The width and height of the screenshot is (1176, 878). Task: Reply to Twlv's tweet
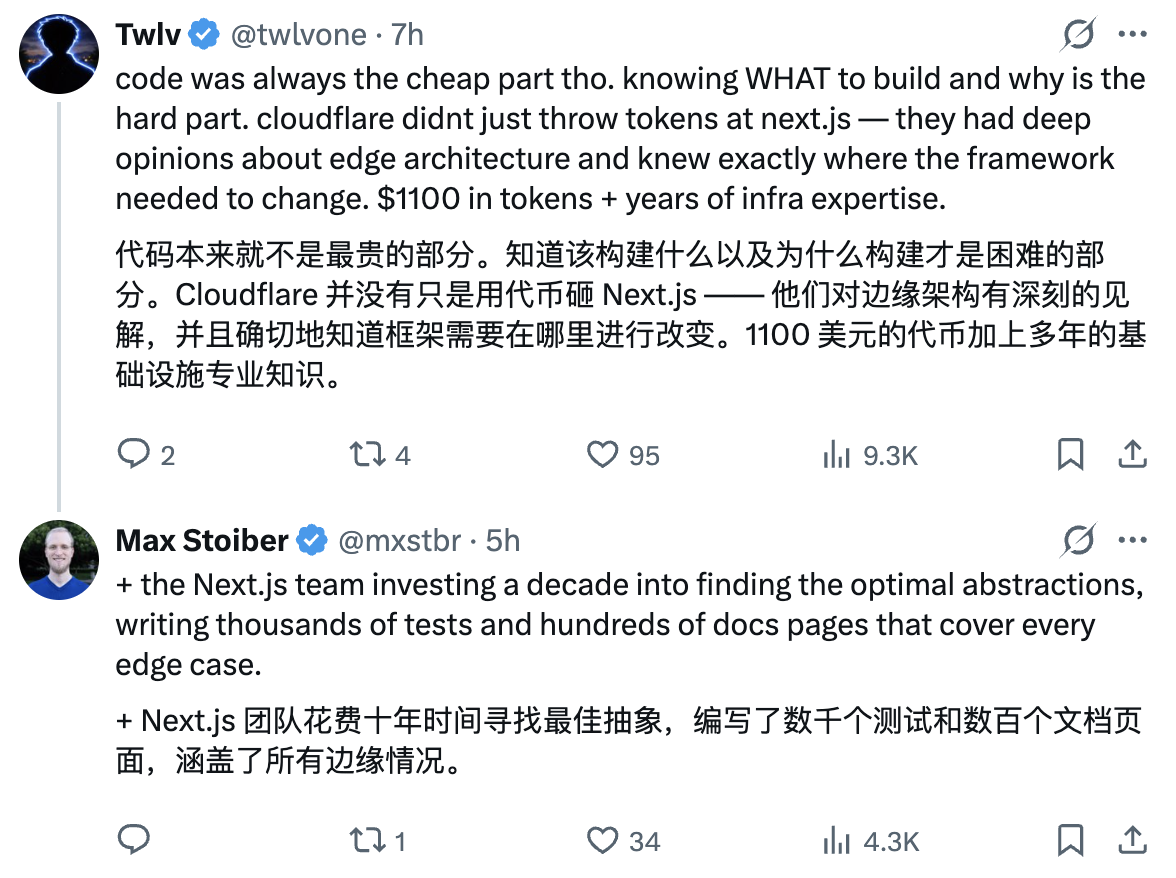(x=133, y=455)
